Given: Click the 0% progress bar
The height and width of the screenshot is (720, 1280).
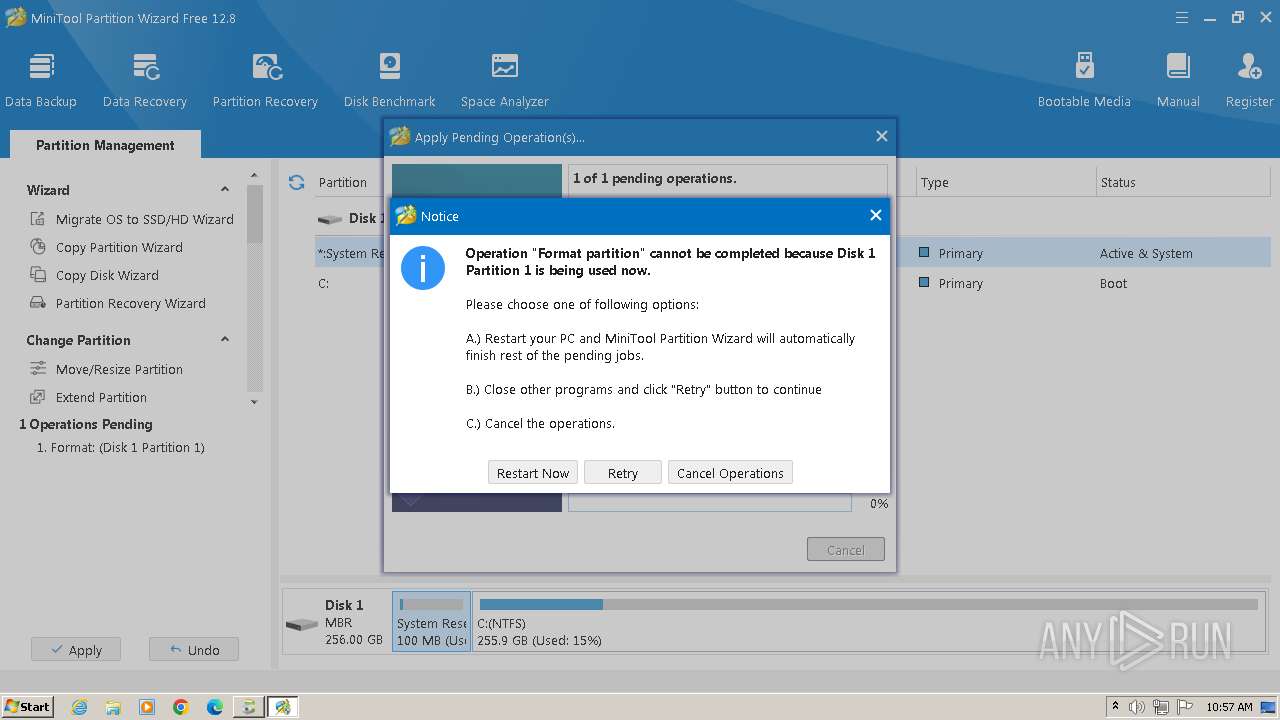Looking at the screenshot, I should tap(710, 503).
